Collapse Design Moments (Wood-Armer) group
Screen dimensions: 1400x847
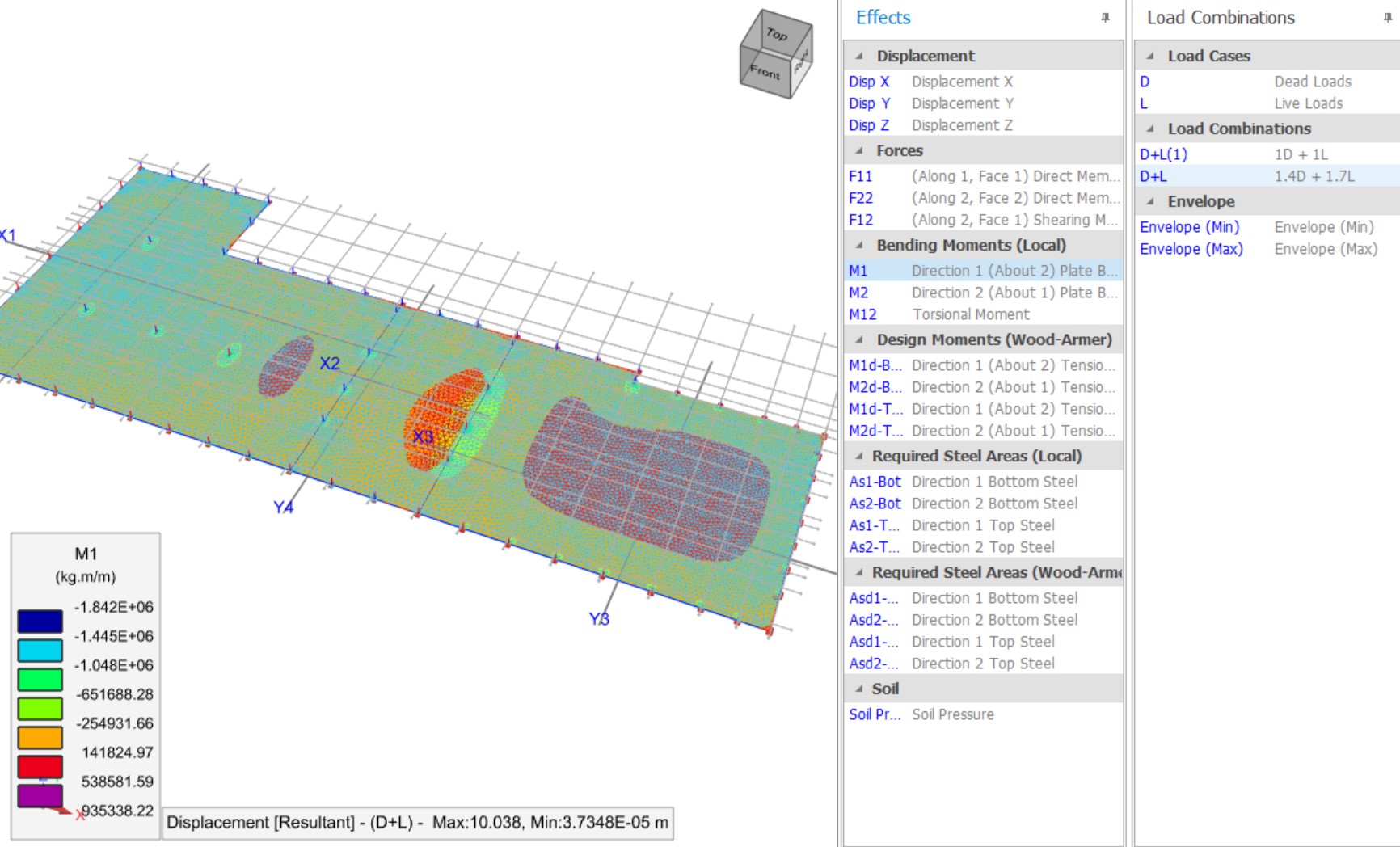[x=859, y=339]
